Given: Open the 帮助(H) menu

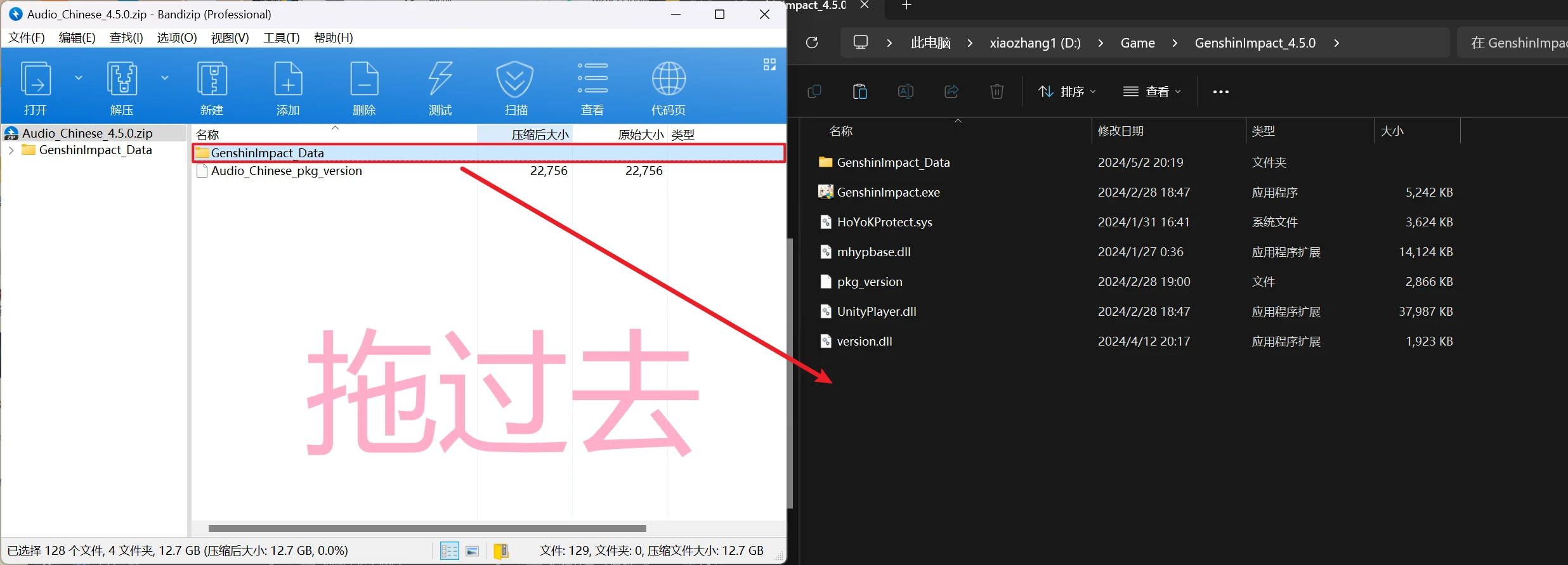Looking at the screenshot, I should point(334,37).
